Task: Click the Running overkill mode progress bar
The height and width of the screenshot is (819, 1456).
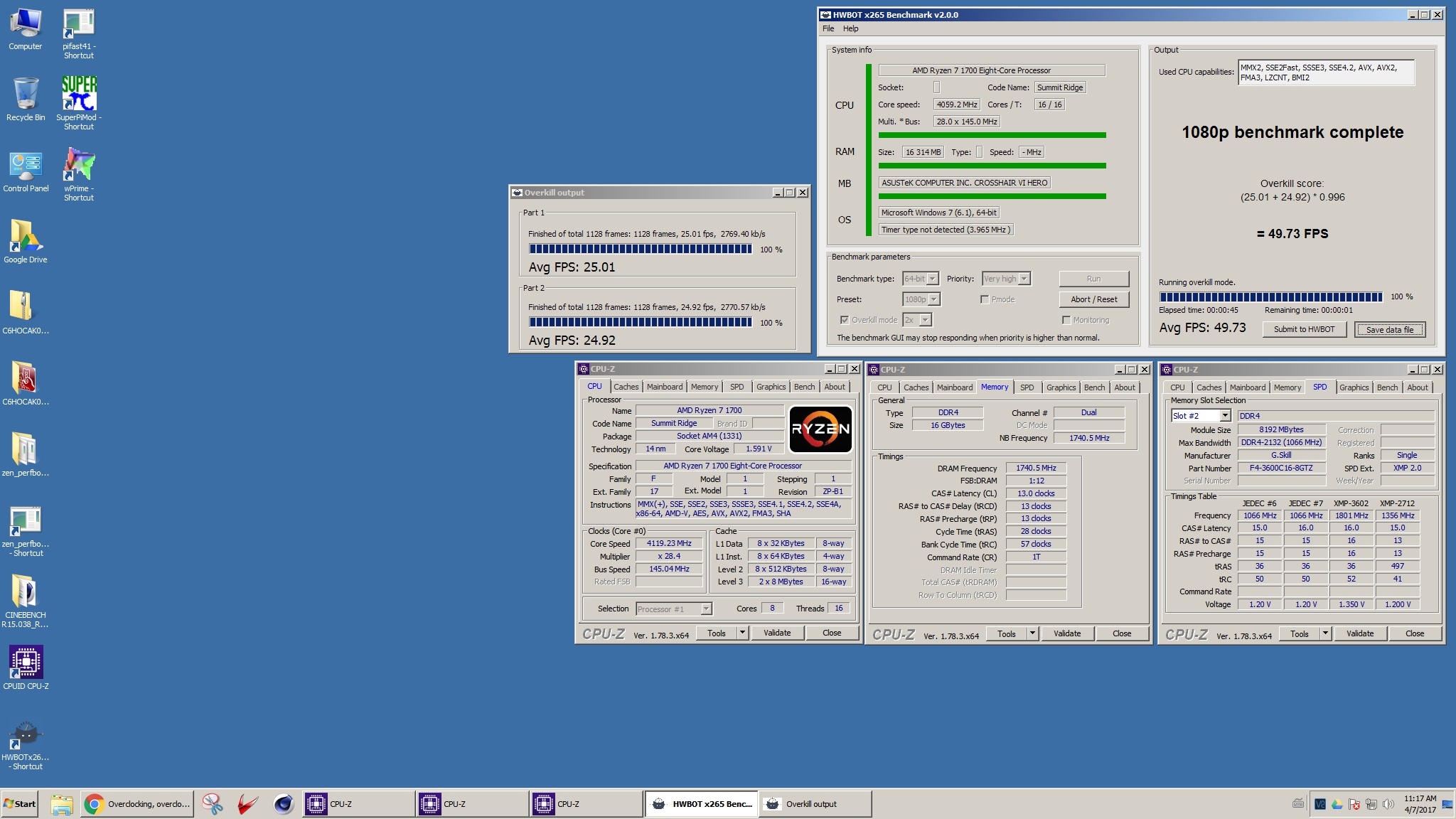Action: pyautogui.click(x=1271, y=296)
